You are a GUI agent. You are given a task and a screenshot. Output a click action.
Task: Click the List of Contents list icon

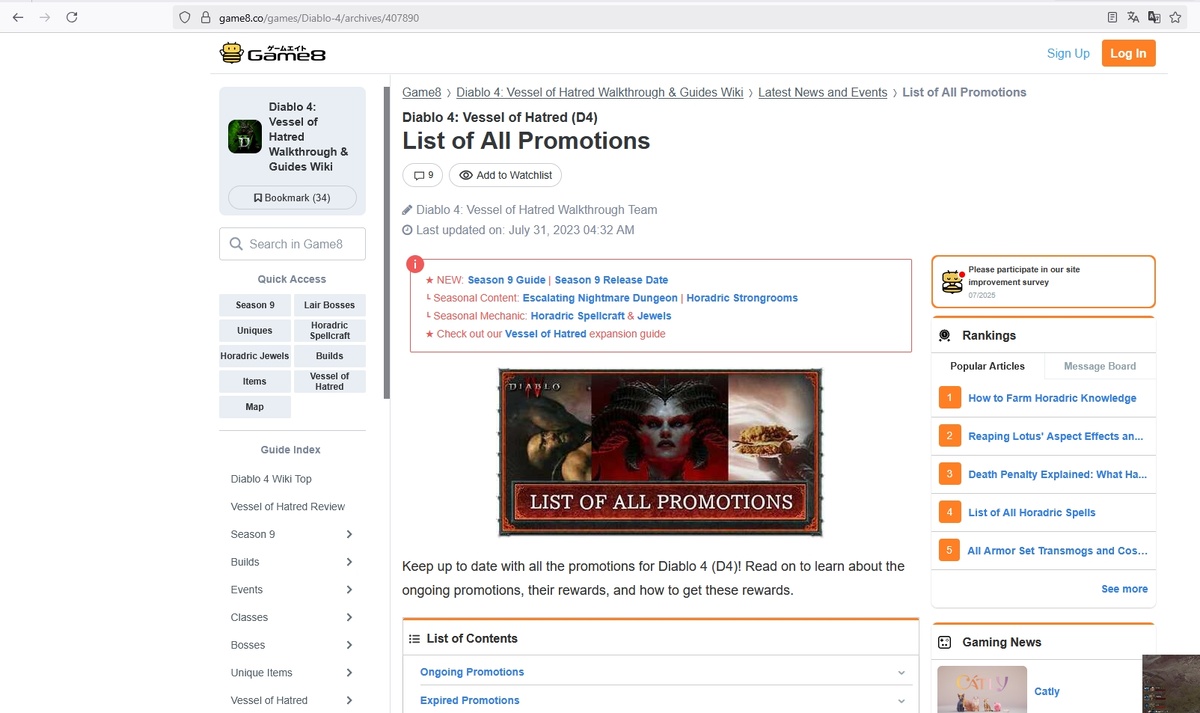[414, 639]
